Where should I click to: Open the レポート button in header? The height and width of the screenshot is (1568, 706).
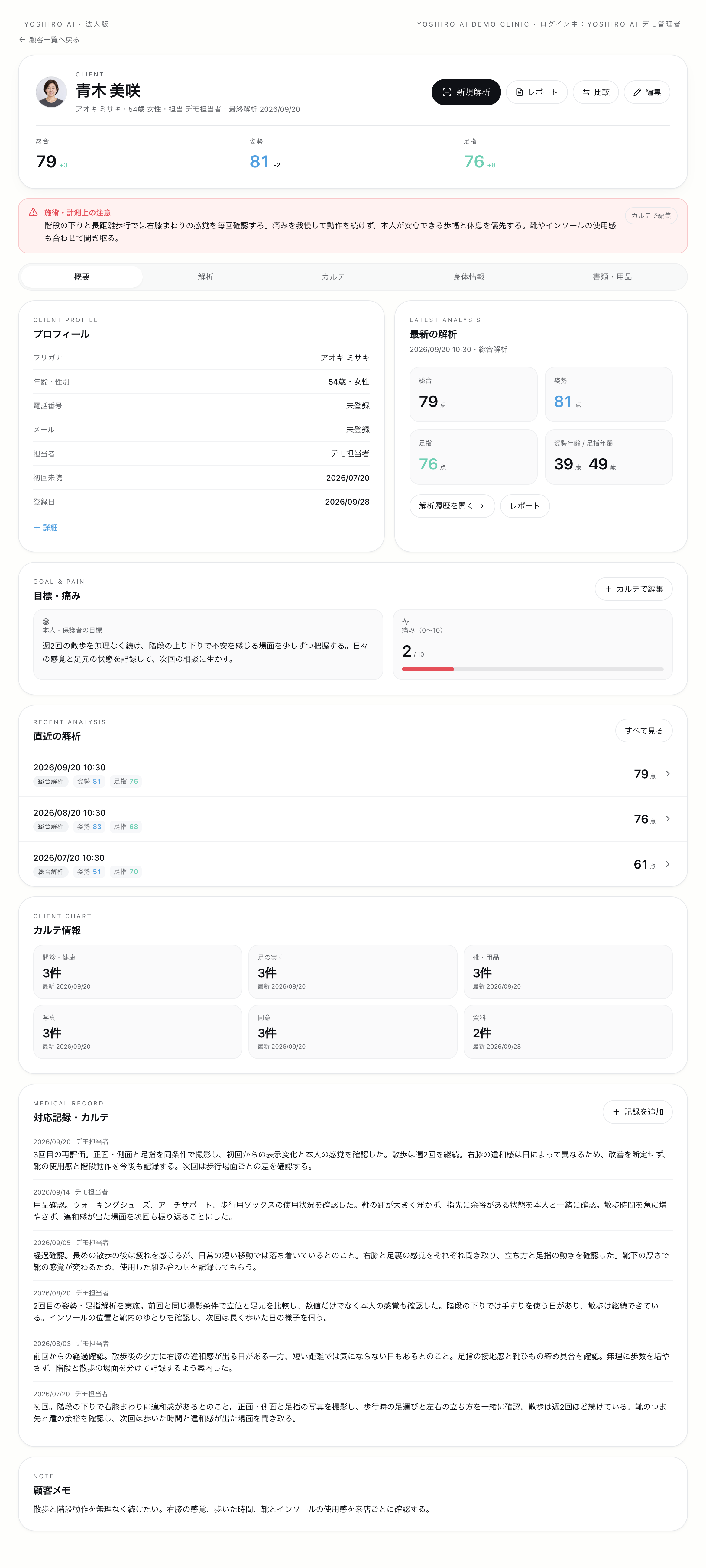(537, 92)
